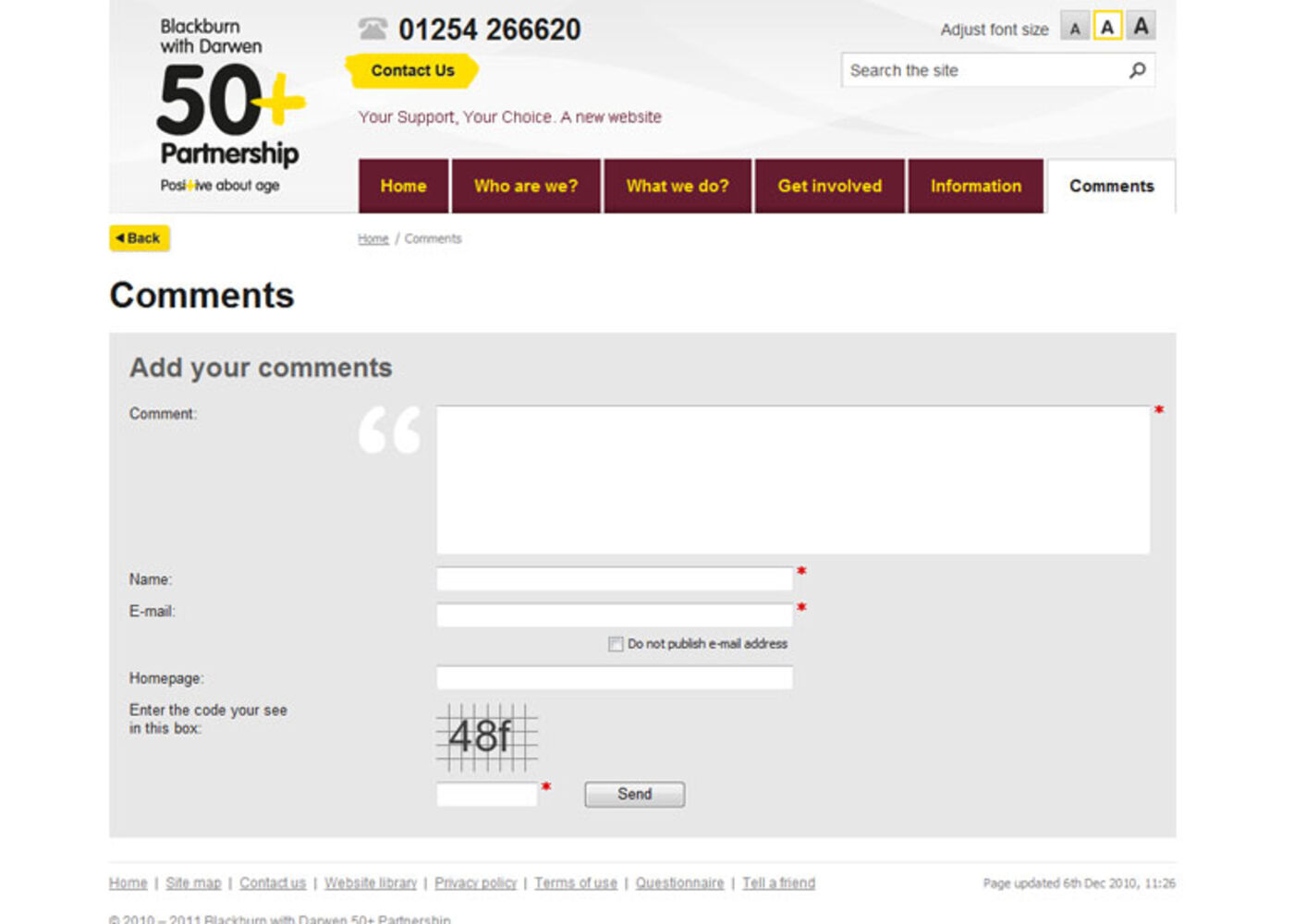Select the smallest font size A
The height and width of the screenshot is (924, 1294).
(1074, 28)
